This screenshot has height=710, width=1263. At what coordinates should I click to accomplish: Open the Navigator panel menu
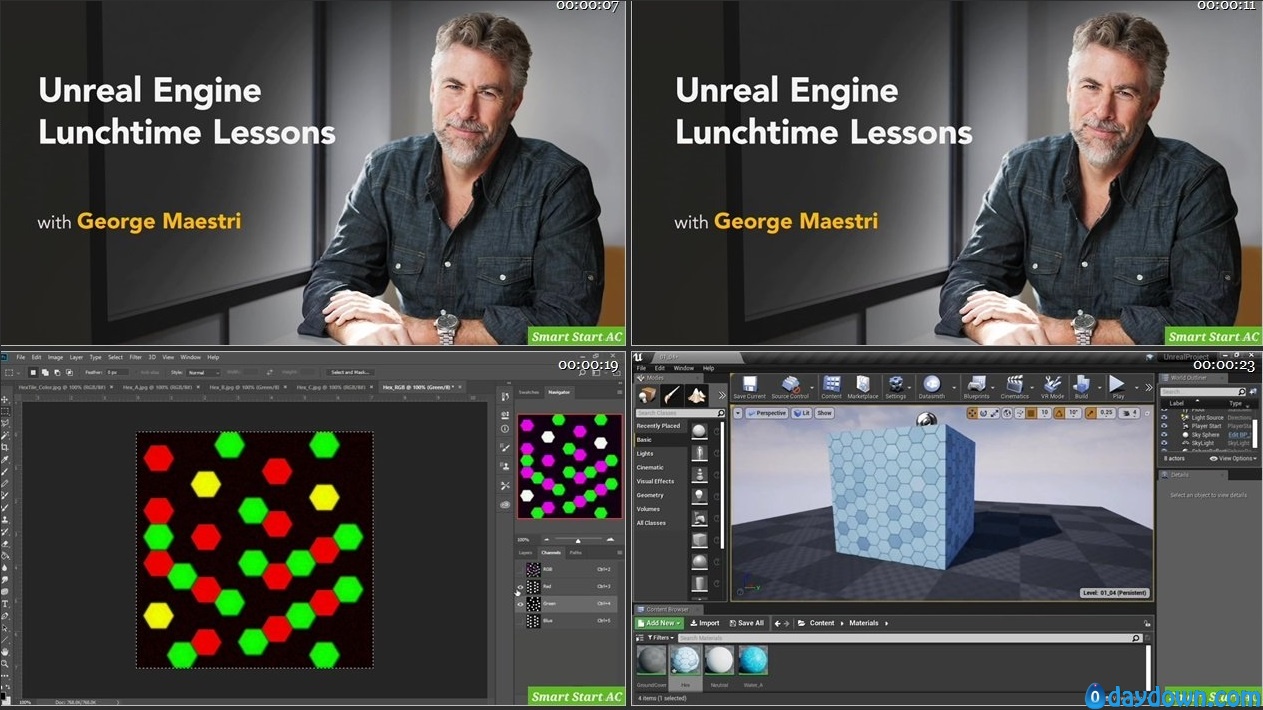[x=619, y=393]
